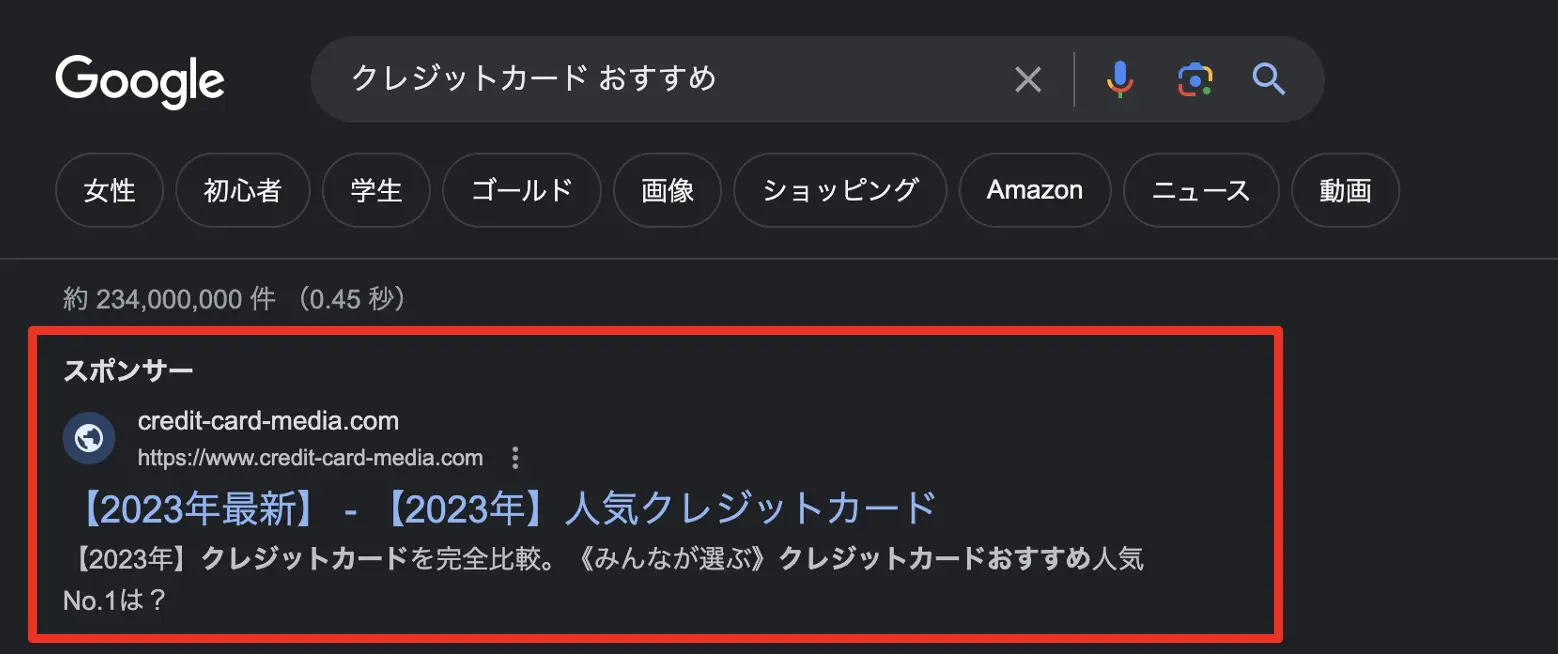Viewport: 1558px width, 654px height.
Task: Open the 動画 results tab
Action: tap(1345, 190)
